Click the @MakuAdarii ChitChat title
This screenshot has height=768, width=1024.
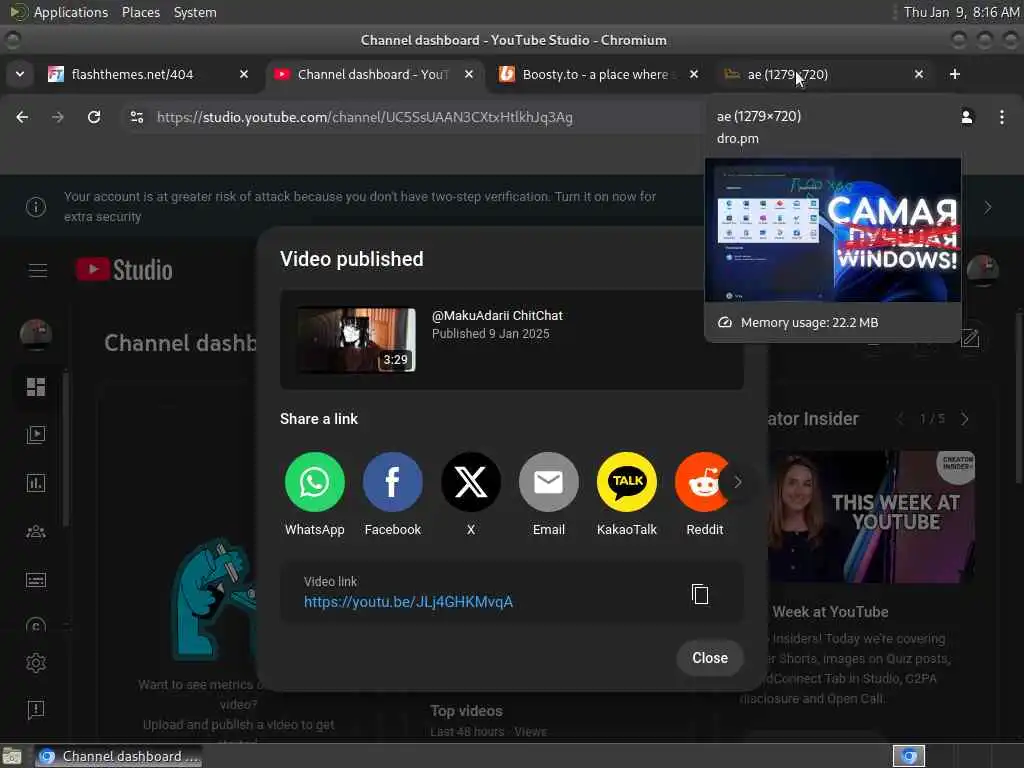[497, 315]
